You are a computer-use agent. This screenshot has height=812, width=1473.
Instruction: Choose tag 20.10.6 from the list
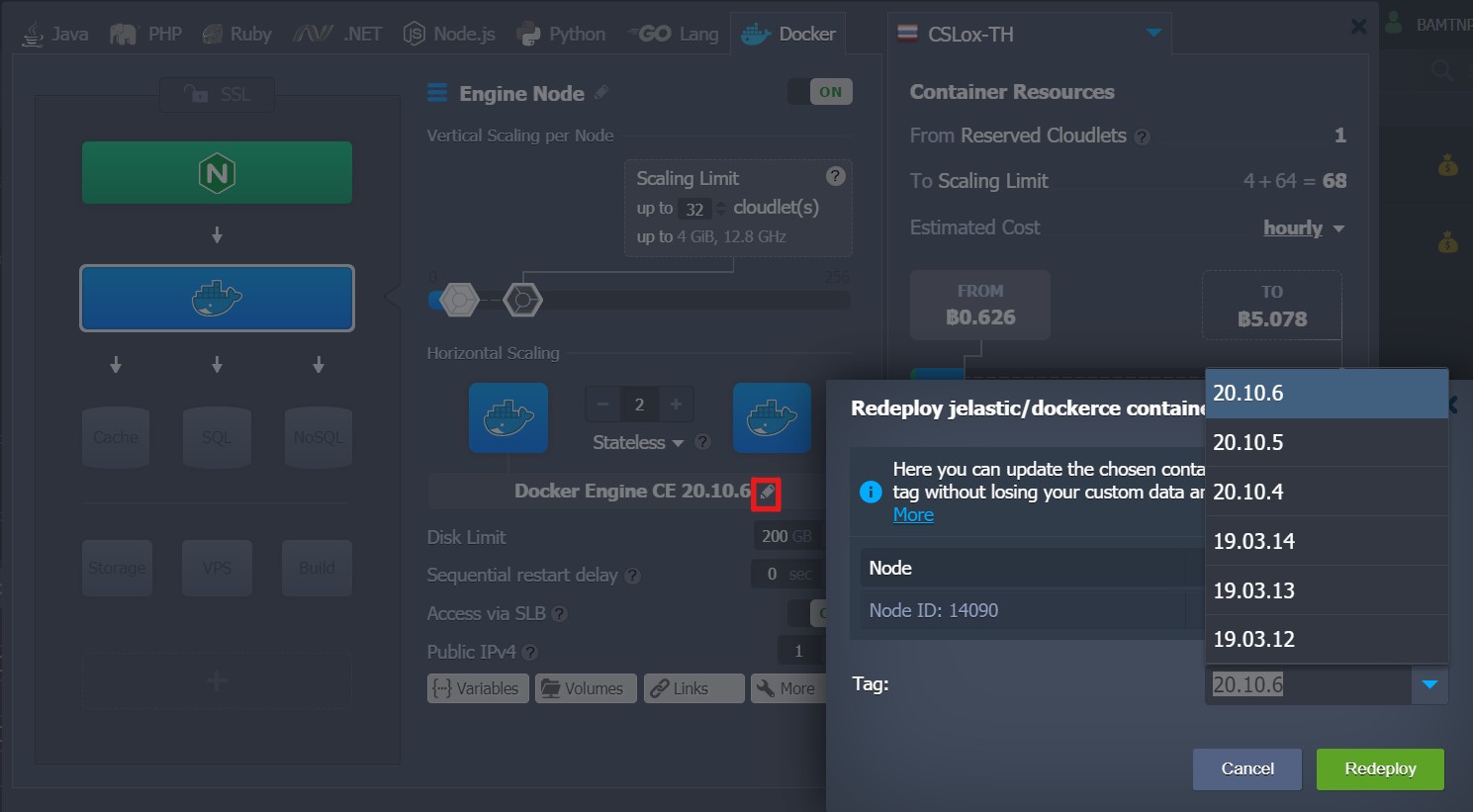pyautogui.click(x=1327, y=394)
